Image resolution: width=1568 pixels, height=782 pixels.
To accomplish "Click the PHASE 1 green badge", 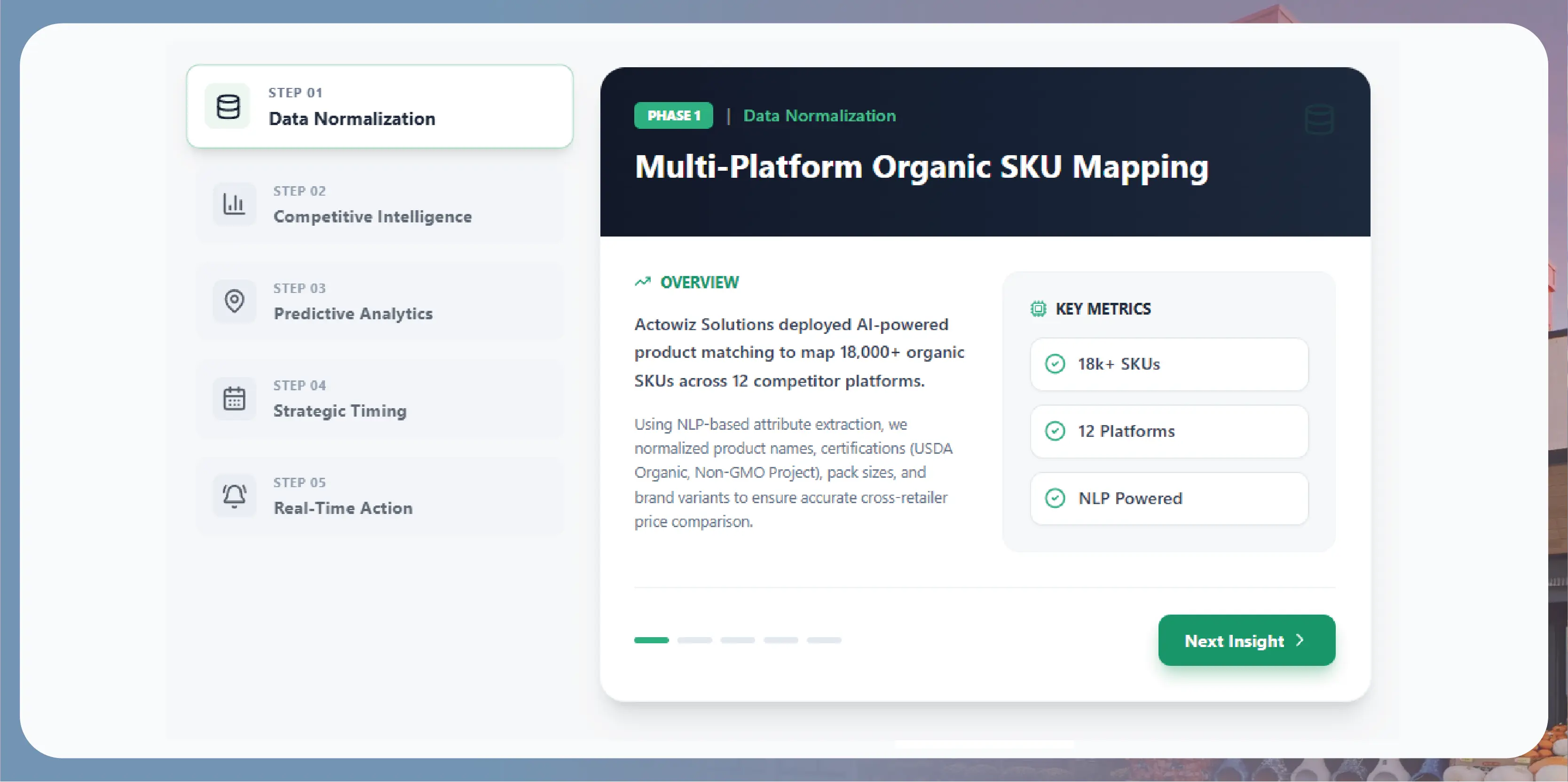I will pyautogui.click(x=673, y=116).
